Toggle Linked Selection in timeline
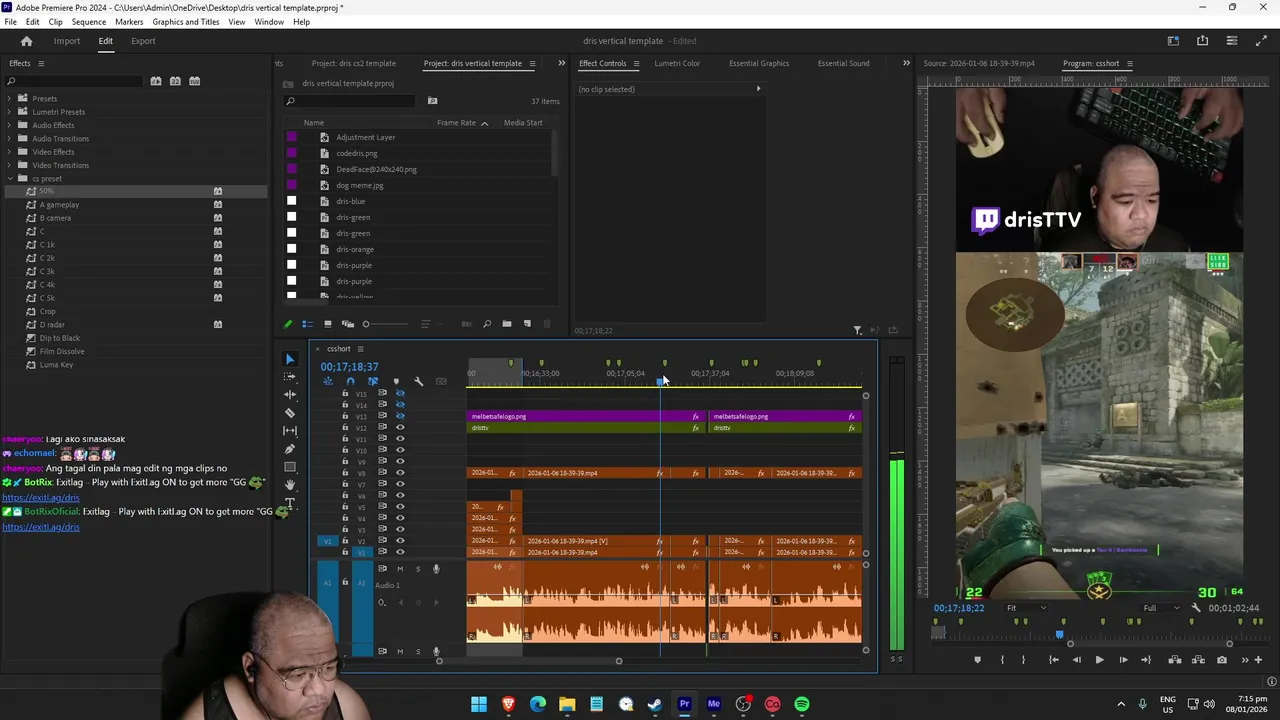Screen dimensions: 1280x720 pos(373,381)
